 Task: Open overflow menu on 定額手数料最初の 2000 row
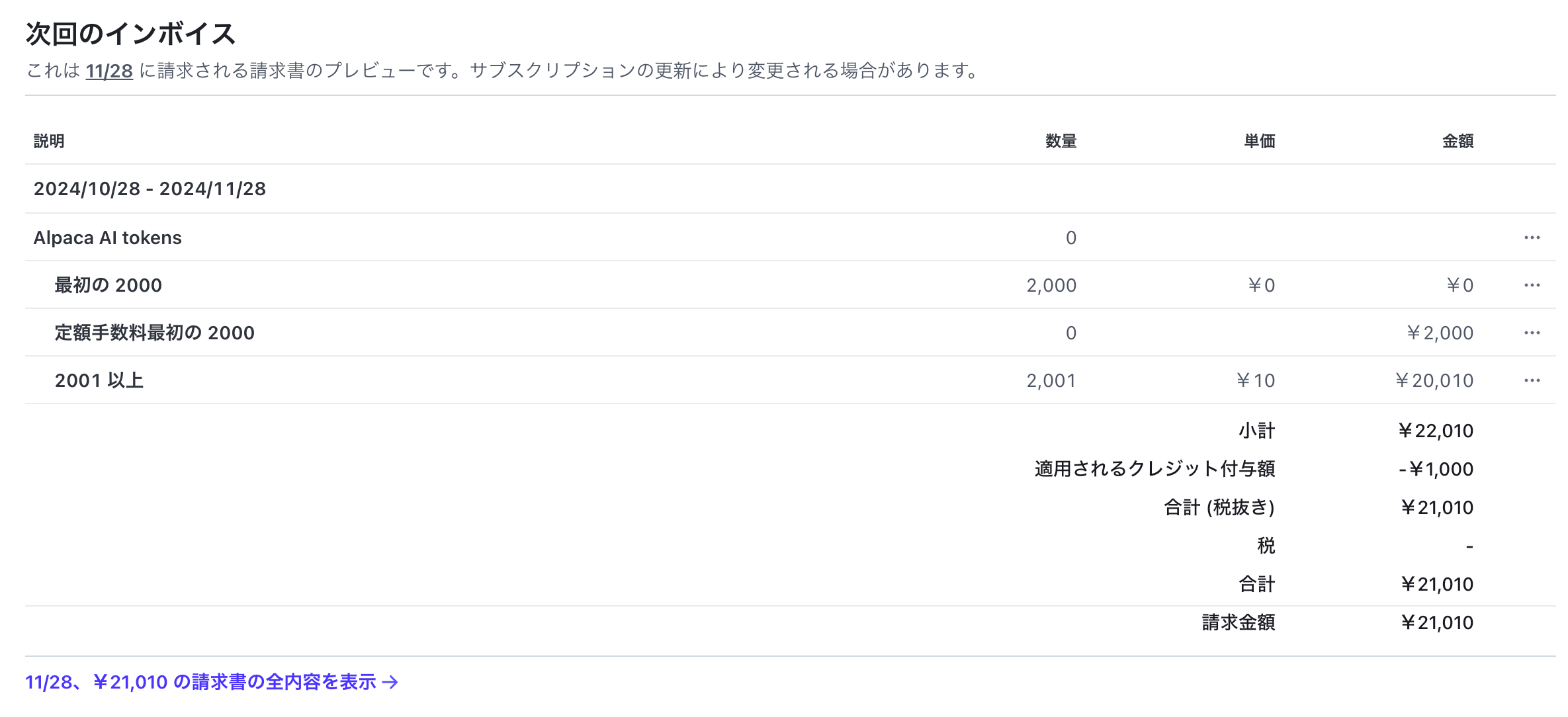click(1532, 333)
